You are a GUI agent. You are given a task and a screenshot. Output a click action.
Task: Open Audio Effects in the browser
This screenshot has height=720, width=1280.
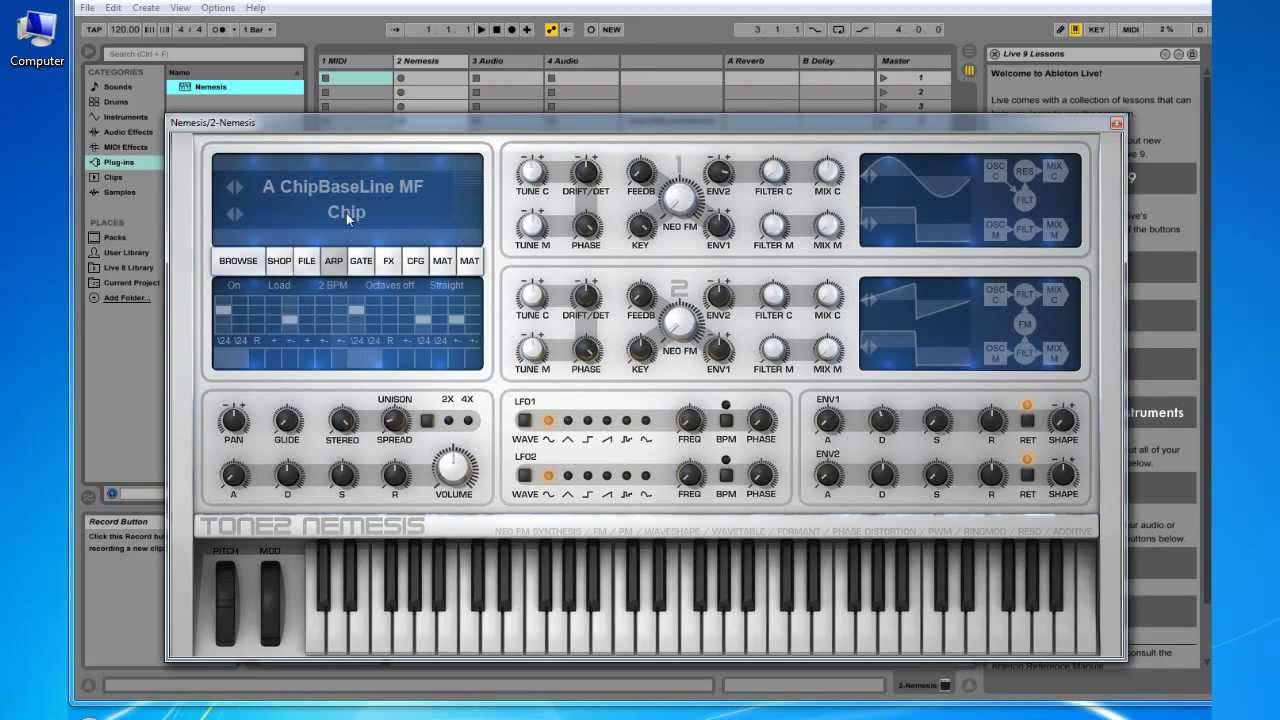(128, 132)
